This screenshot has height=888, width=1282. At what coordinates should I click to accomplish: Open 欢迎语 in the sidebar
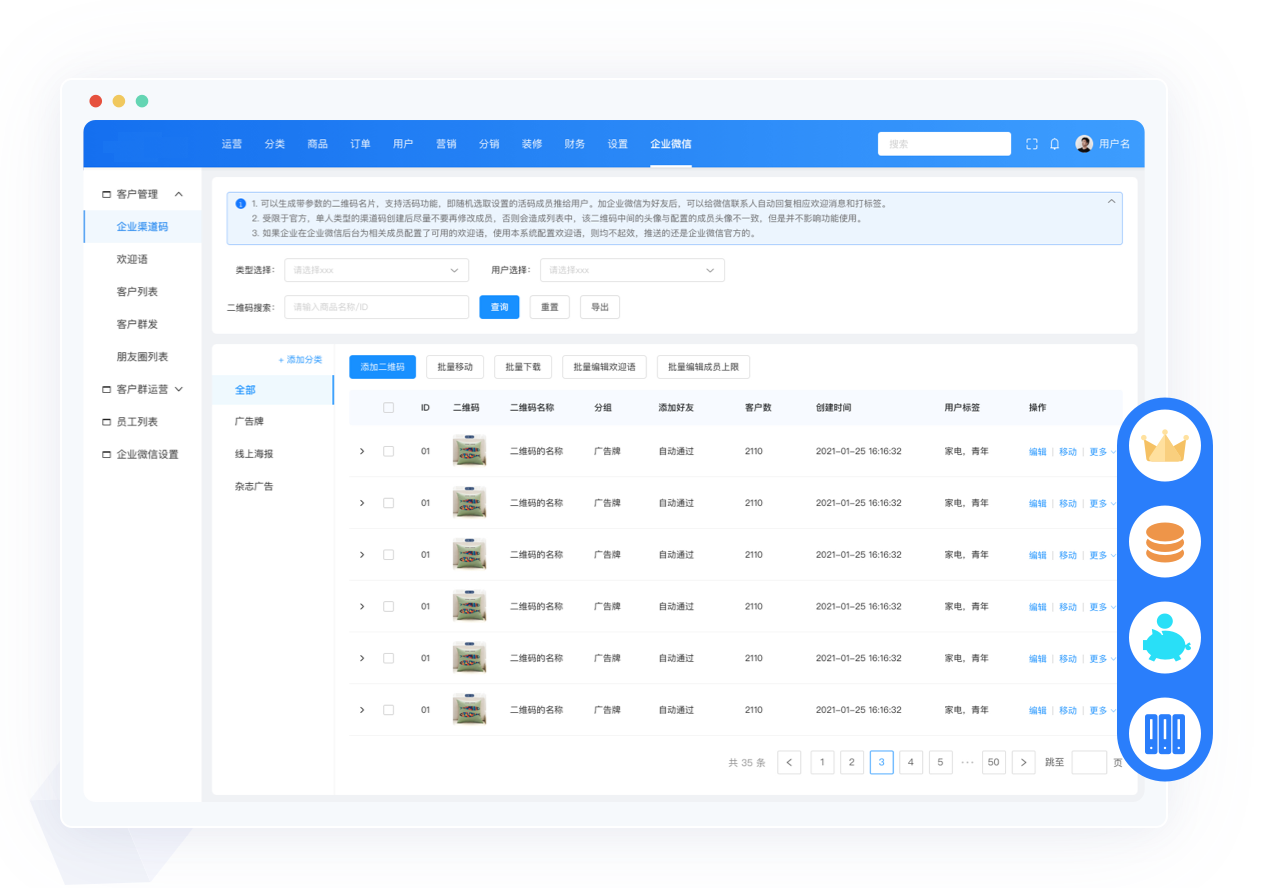click(132, 259)
